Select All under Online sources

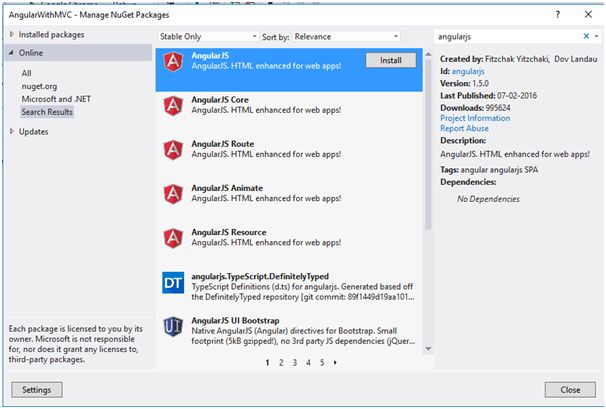tap(26, 73)
